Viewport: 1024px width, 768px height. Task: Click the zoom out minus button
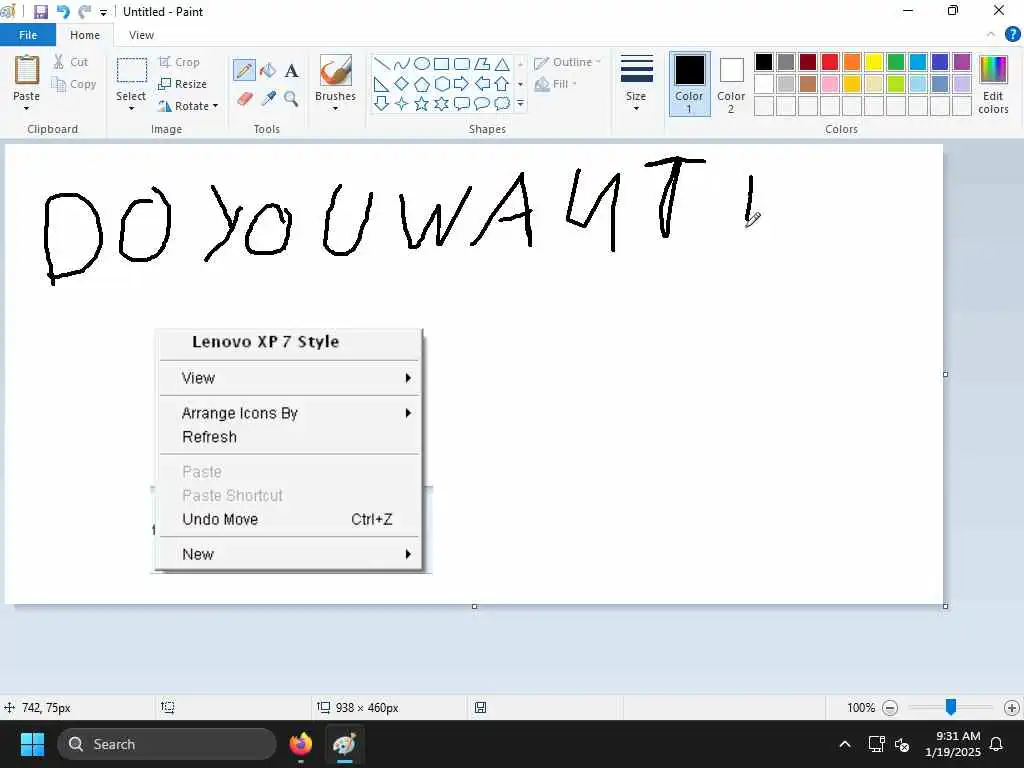tap(890, 708)
